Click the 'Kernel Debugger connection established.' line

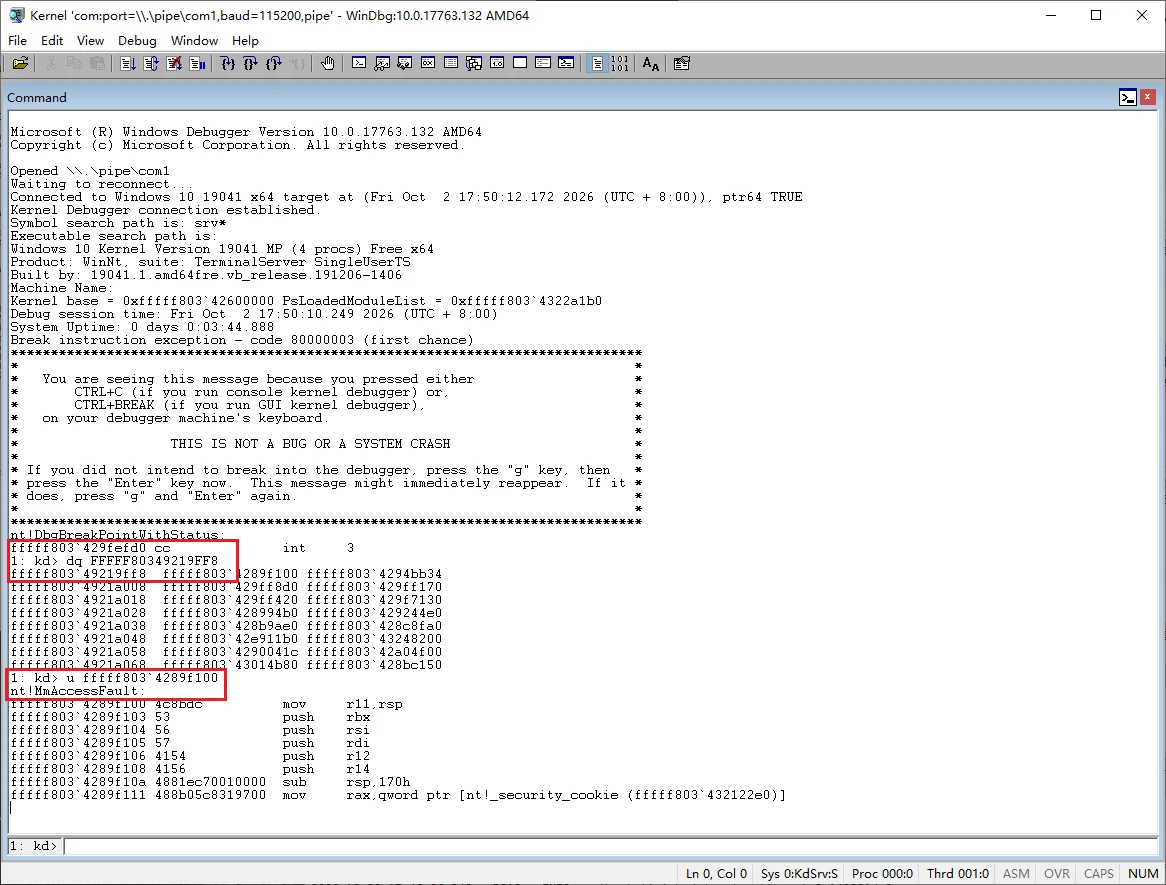coord(166,210)
